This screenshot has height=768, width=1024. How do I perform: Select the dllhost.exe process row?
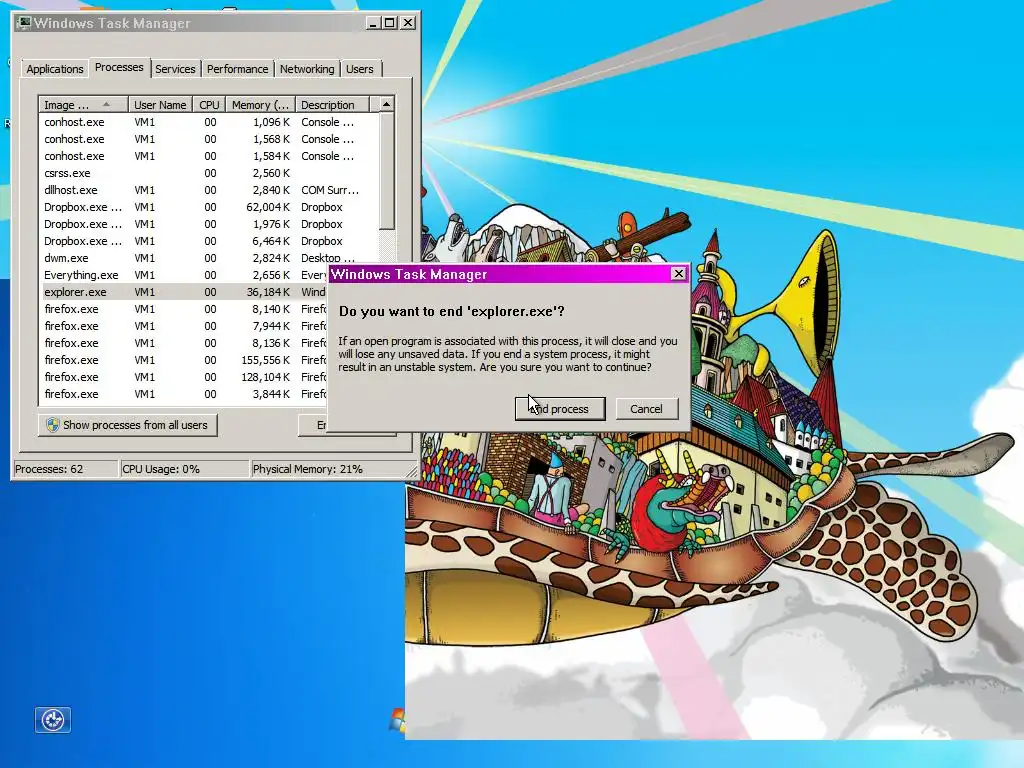click(208, 190)
